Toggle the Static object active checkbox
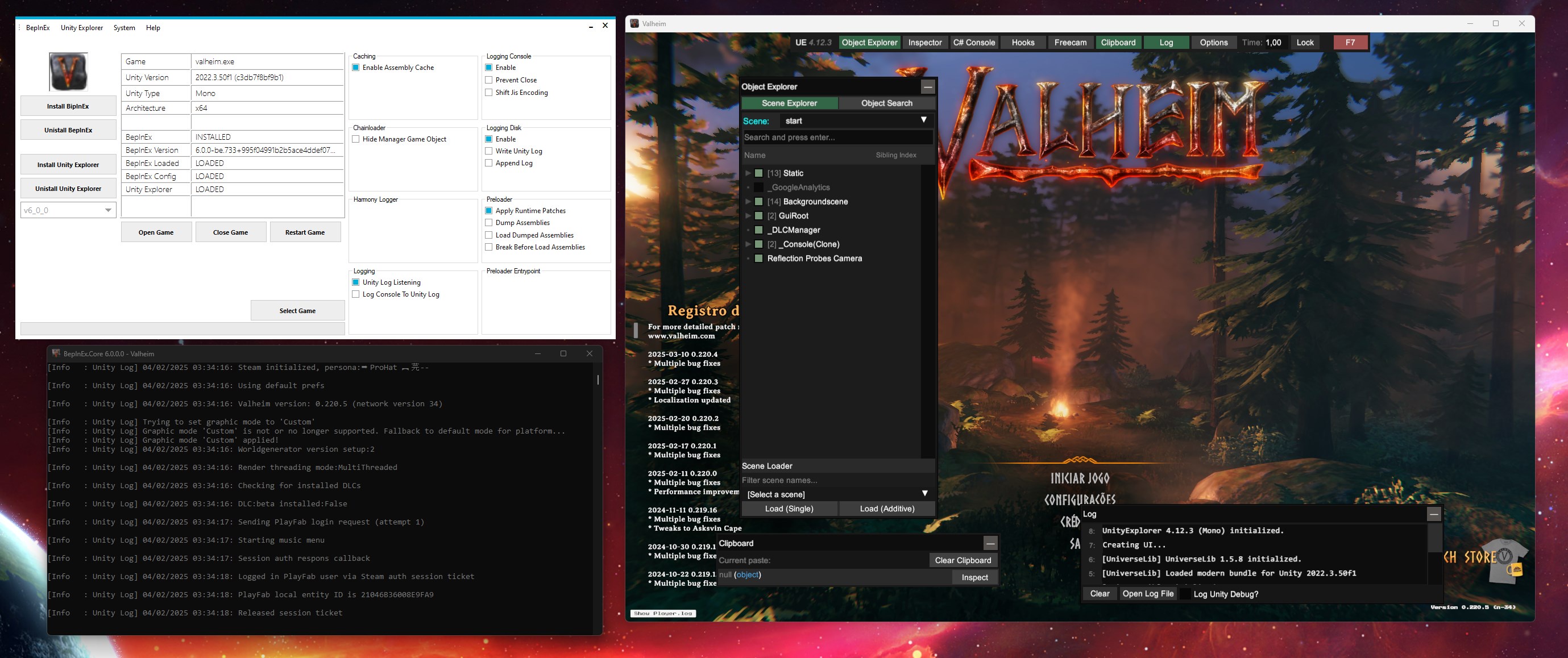The height and width of the screenshot is (658, 1568). (758, 173)
